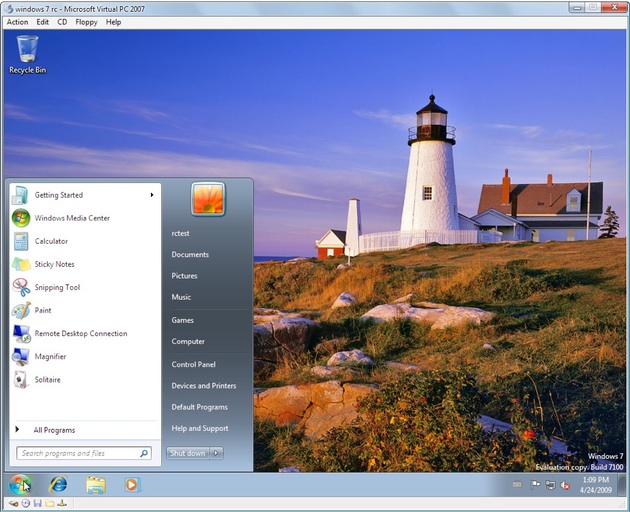Image resolution: width=630 pixels, height=512 pixels.
Task: Click the Calculator icon in Start menu
Action: (x=21, y=241)
